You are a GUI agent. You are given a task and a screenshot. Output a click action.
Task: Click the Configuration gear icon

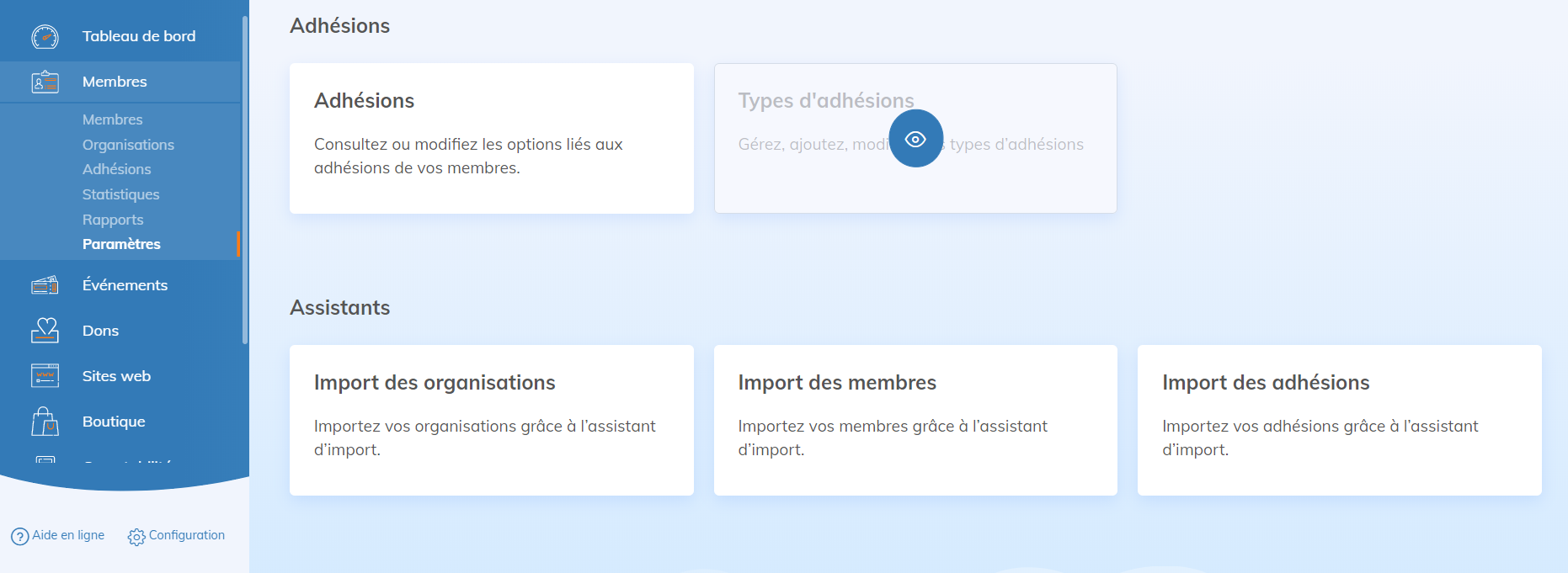pyautogui.click(x=136, y=537)
